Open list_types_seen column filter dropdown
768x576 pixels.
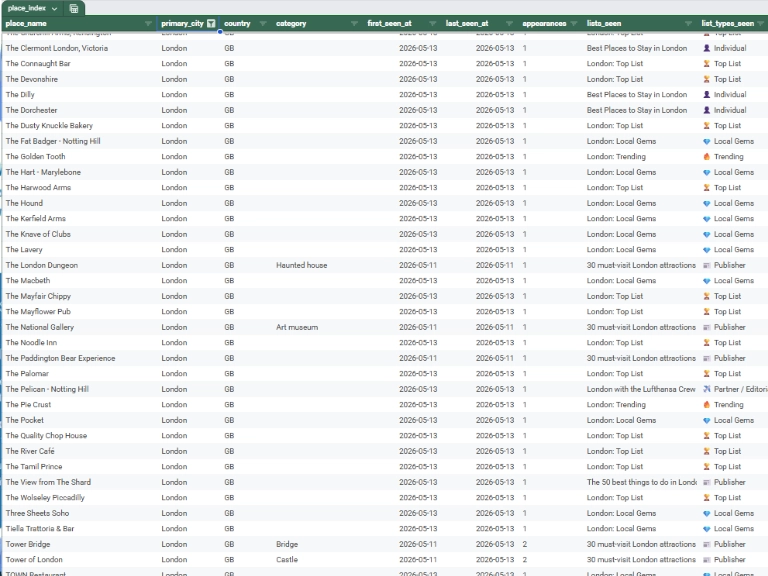pyautogui.click(x=761, y=24)
